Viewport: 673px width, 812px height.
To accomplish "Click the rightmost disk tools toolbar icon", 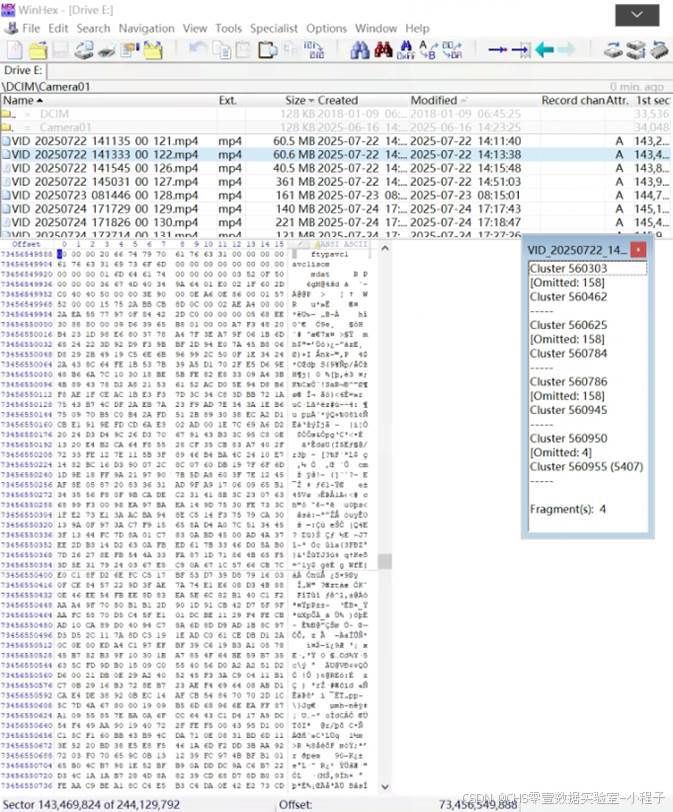I will point(659,50).
